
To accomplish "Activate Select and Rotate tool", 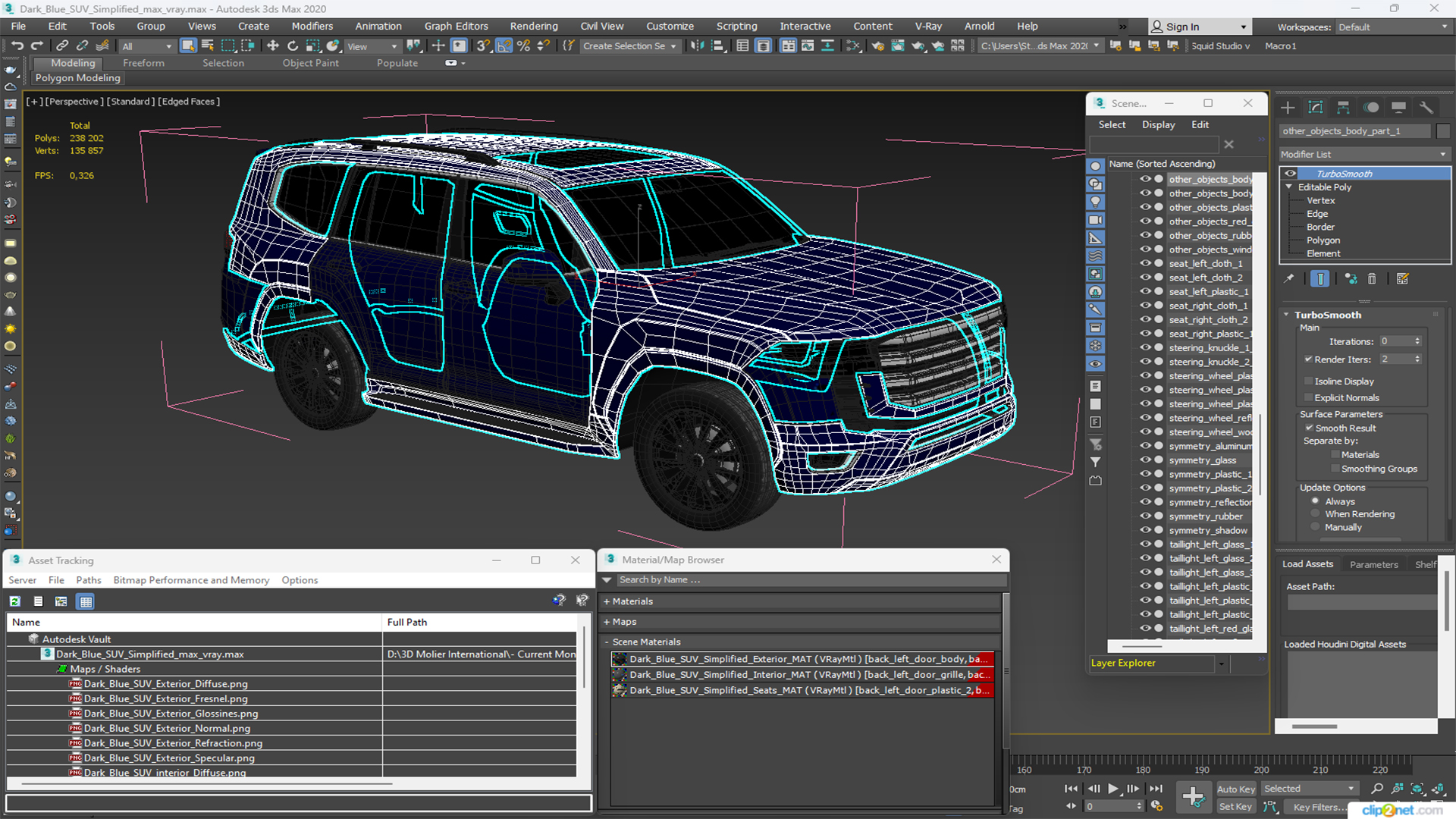I will [293, 46].
